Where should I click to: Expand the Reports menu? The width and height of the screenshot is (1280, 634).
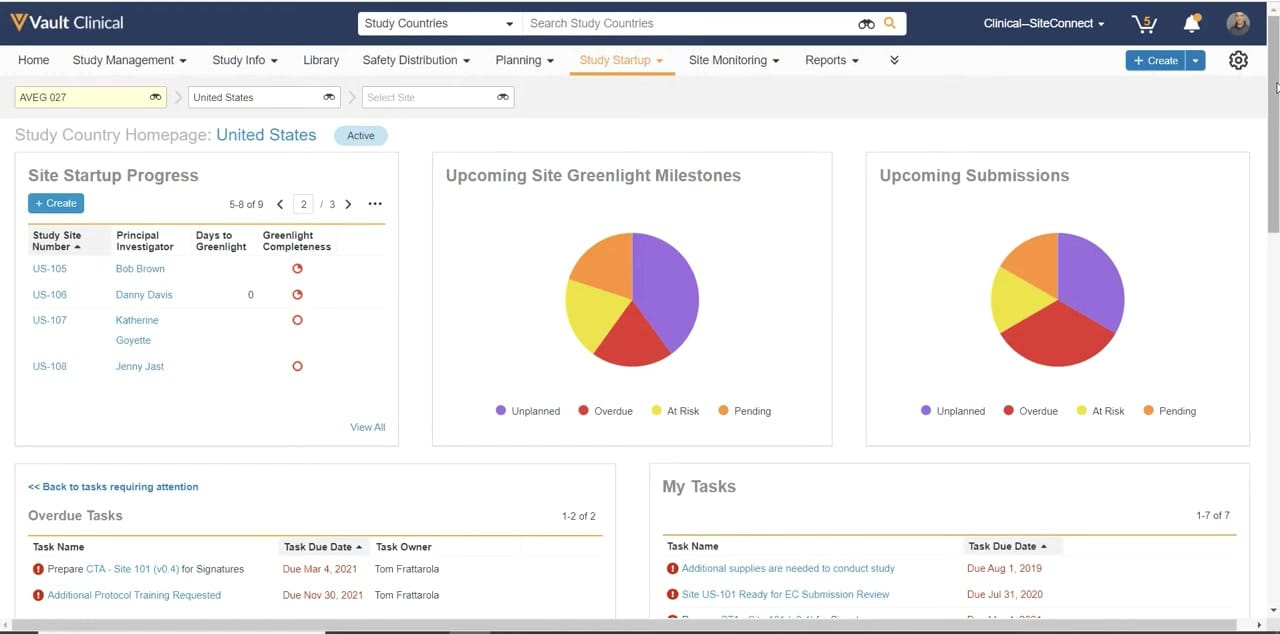[x=832, y=60]
